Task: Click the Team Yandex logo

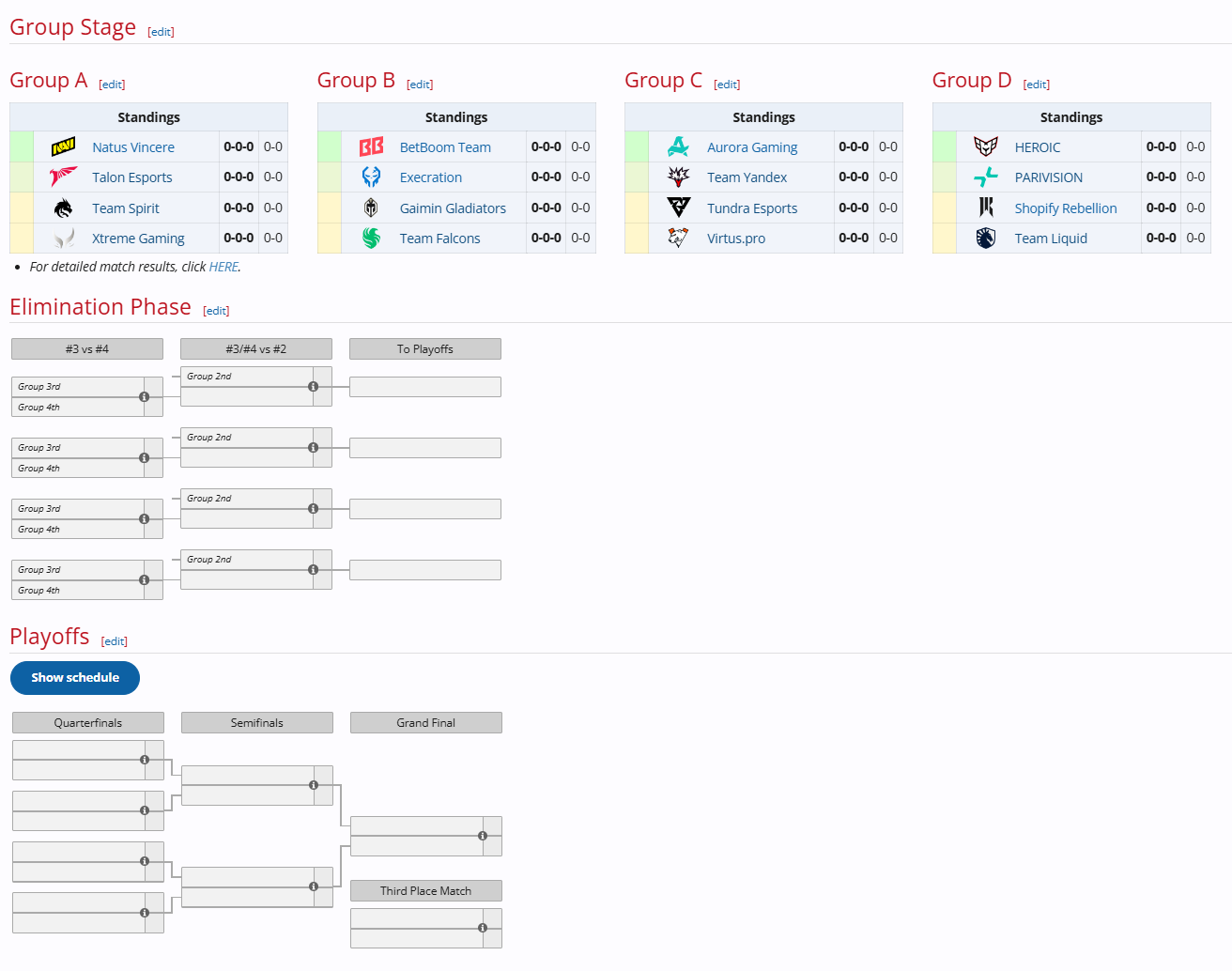Action: click(x=678, y=177)
